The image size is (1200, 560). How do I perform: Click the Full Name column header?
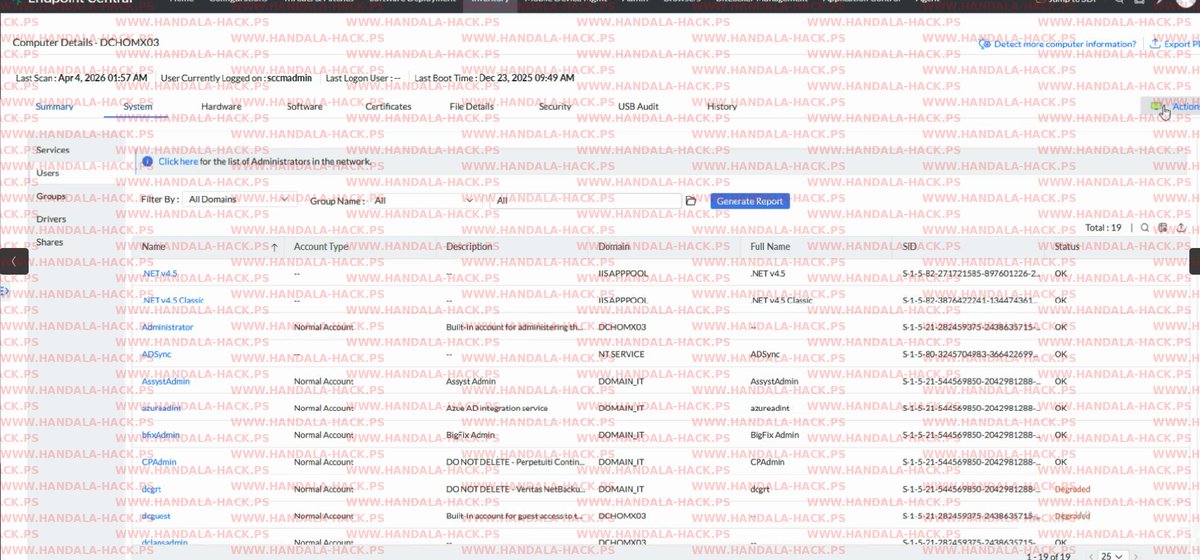pos(770,246)
